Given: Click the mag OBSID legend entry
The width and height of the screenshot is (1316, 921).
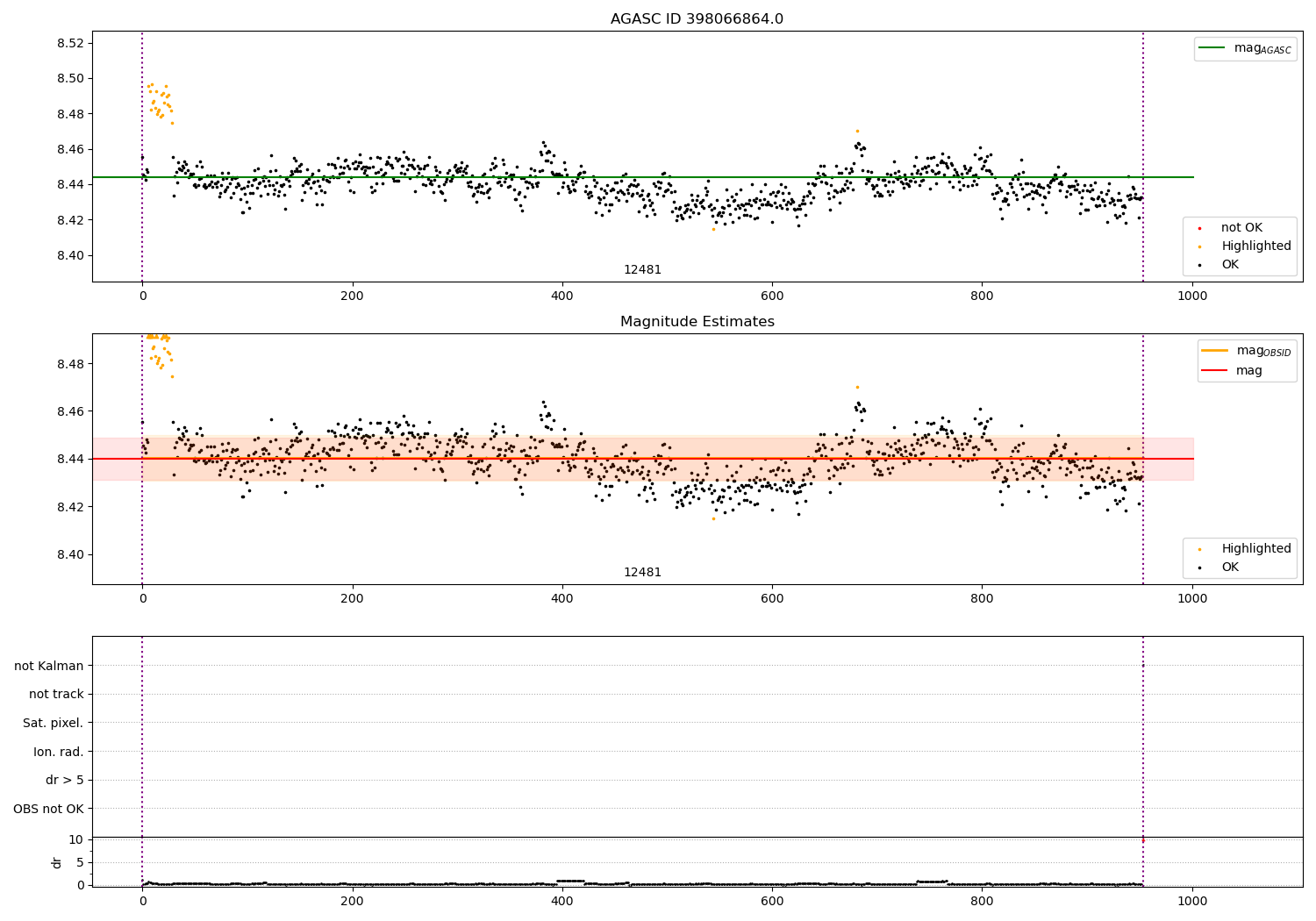Looking at the screenshot, I should point(1247,351).
